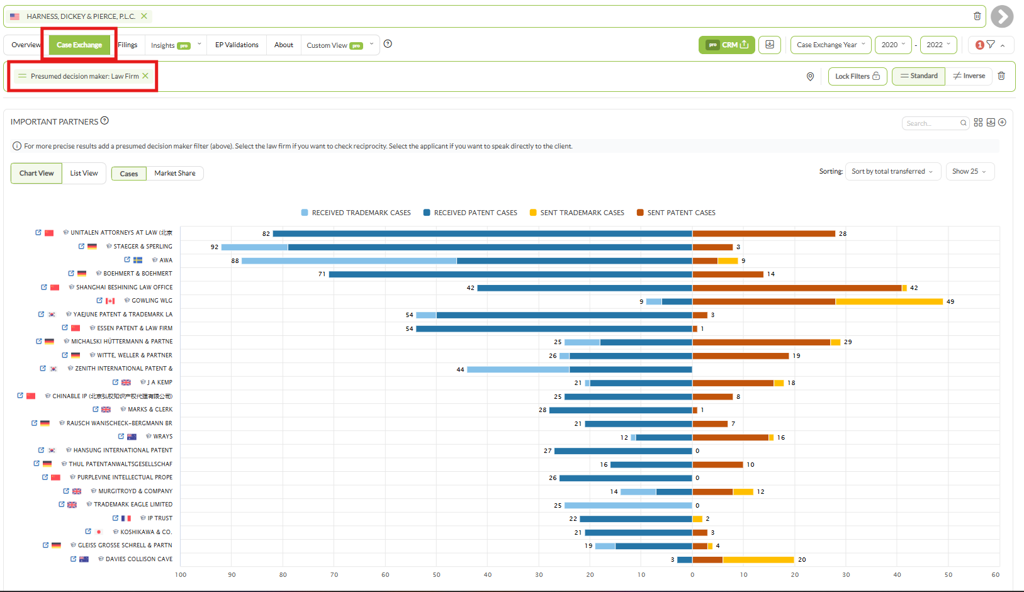Open external link for Unitalen Attorneys at Law

[38, 233]
